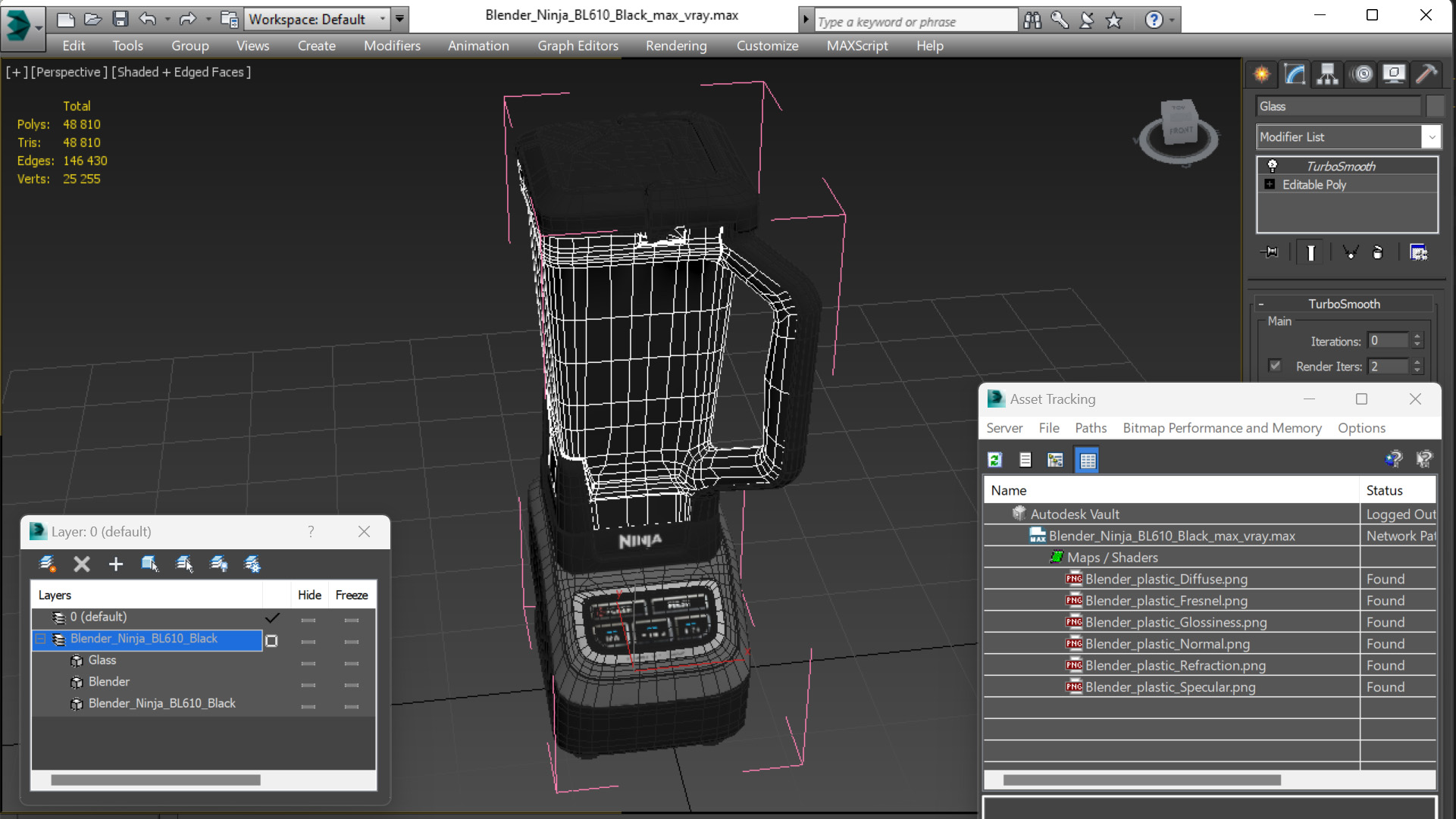Image resolution: width=1456 pixels, height=819 pixels.
Task: Toggle Blender_Ninja_BL610_Black layer current box
Action: 271,641
